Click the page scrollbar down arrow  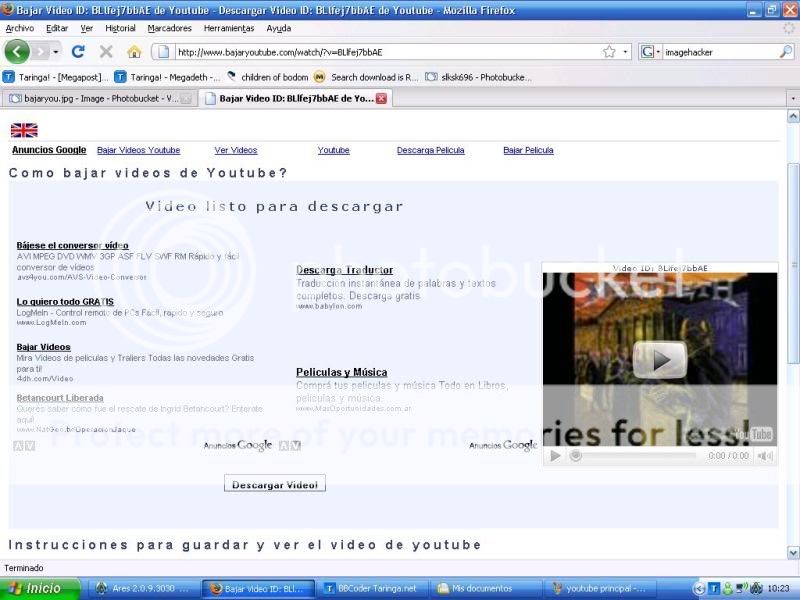point(793,553)
